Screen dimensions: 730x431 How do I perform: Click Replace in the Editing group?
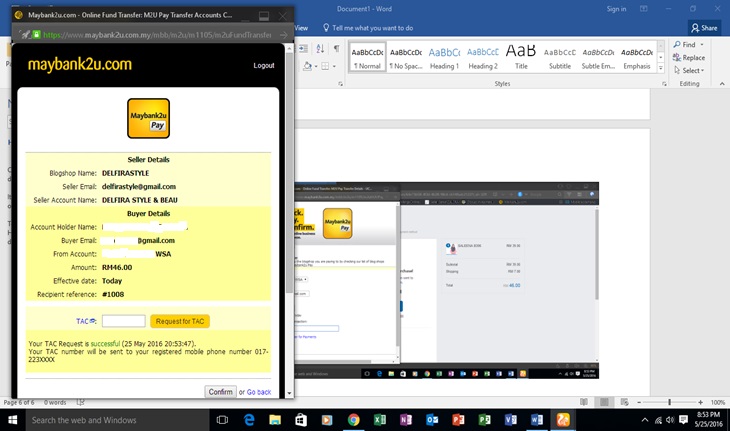click(x=689, y=58)
